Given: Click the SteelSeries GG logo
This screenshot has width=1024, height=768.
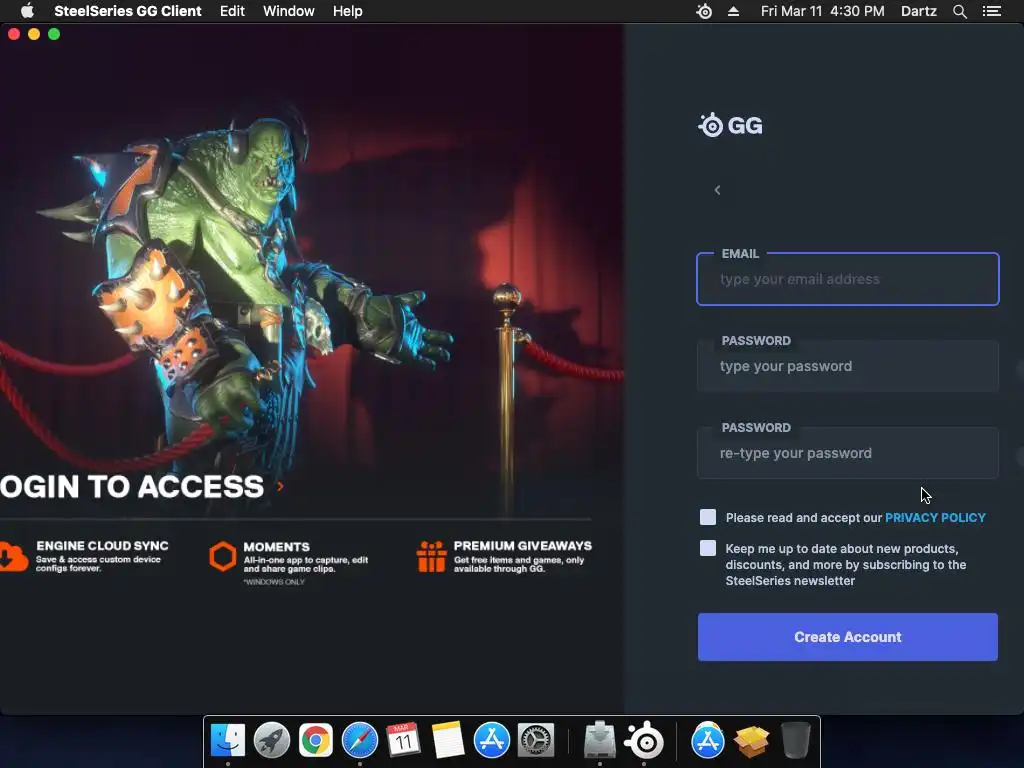Looking at the screenshot, I should tap(730, 125).
